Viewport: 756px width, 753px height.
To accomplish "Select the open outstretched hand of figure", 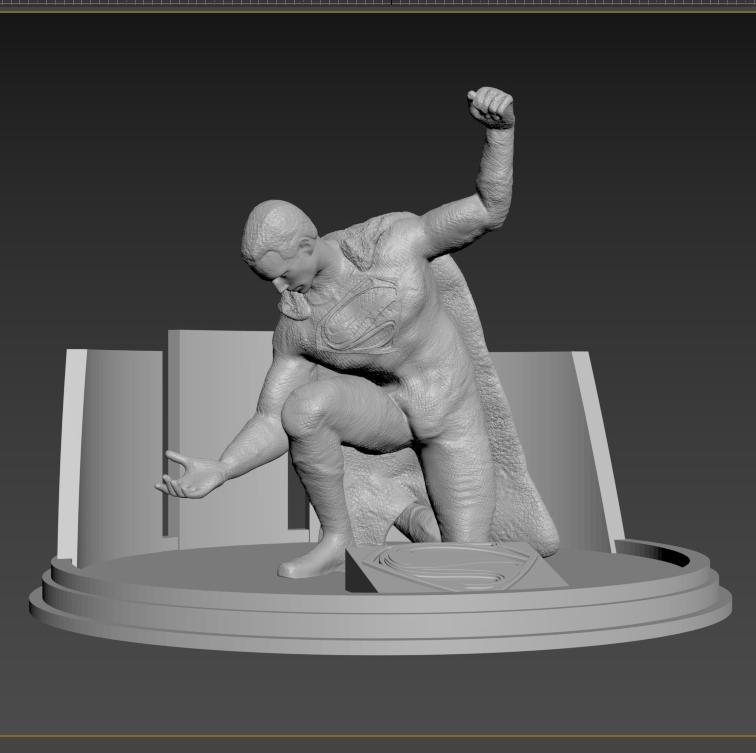I will coord(189,474).
